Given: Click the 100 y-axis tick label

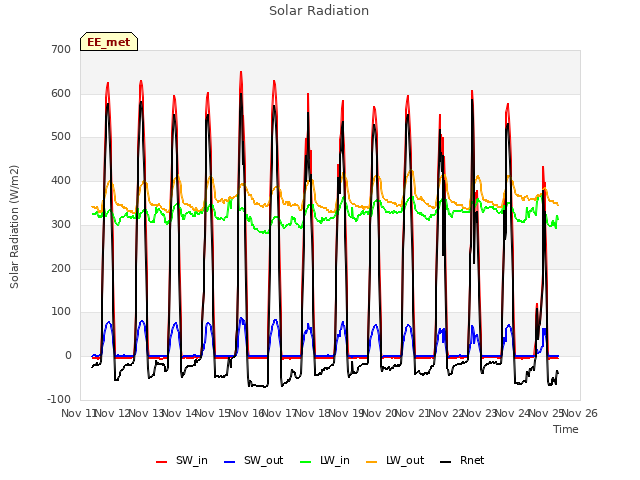Looking at the screenshot, I should [61, 312].
